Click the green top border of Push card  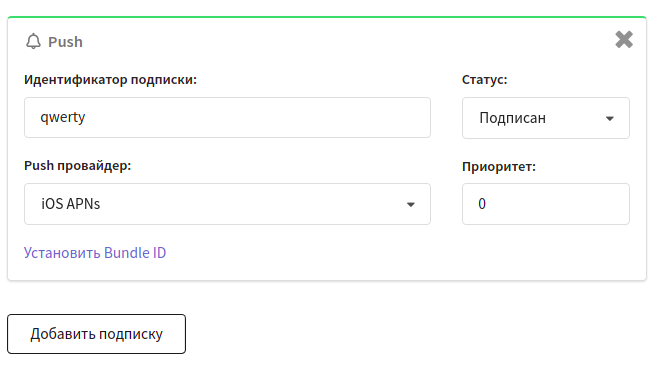[x=327, y=17]
